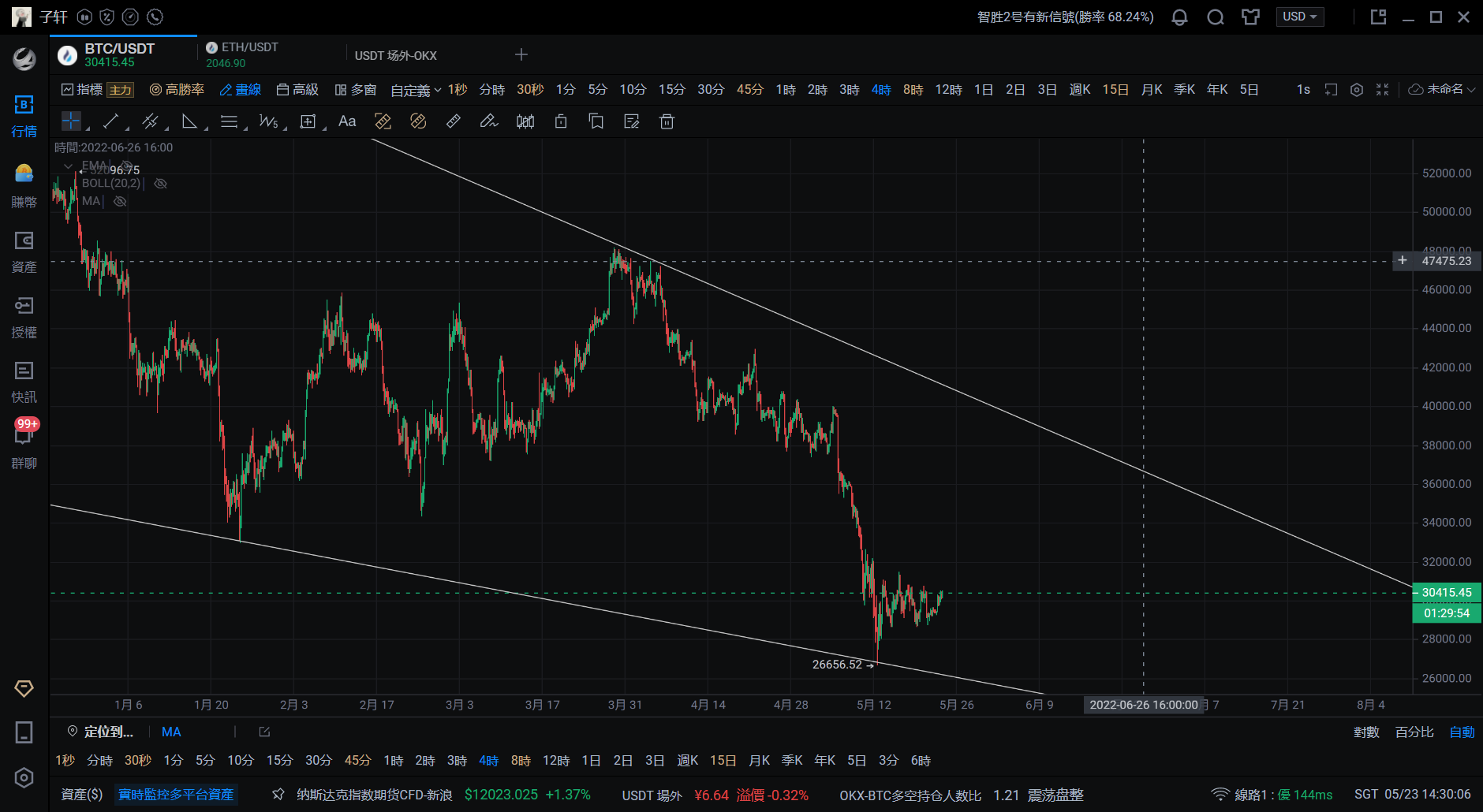This screenshot has width=1483, height=812.
Task: Open the 未命名 layout dropdown
Action: point(1442,90)
